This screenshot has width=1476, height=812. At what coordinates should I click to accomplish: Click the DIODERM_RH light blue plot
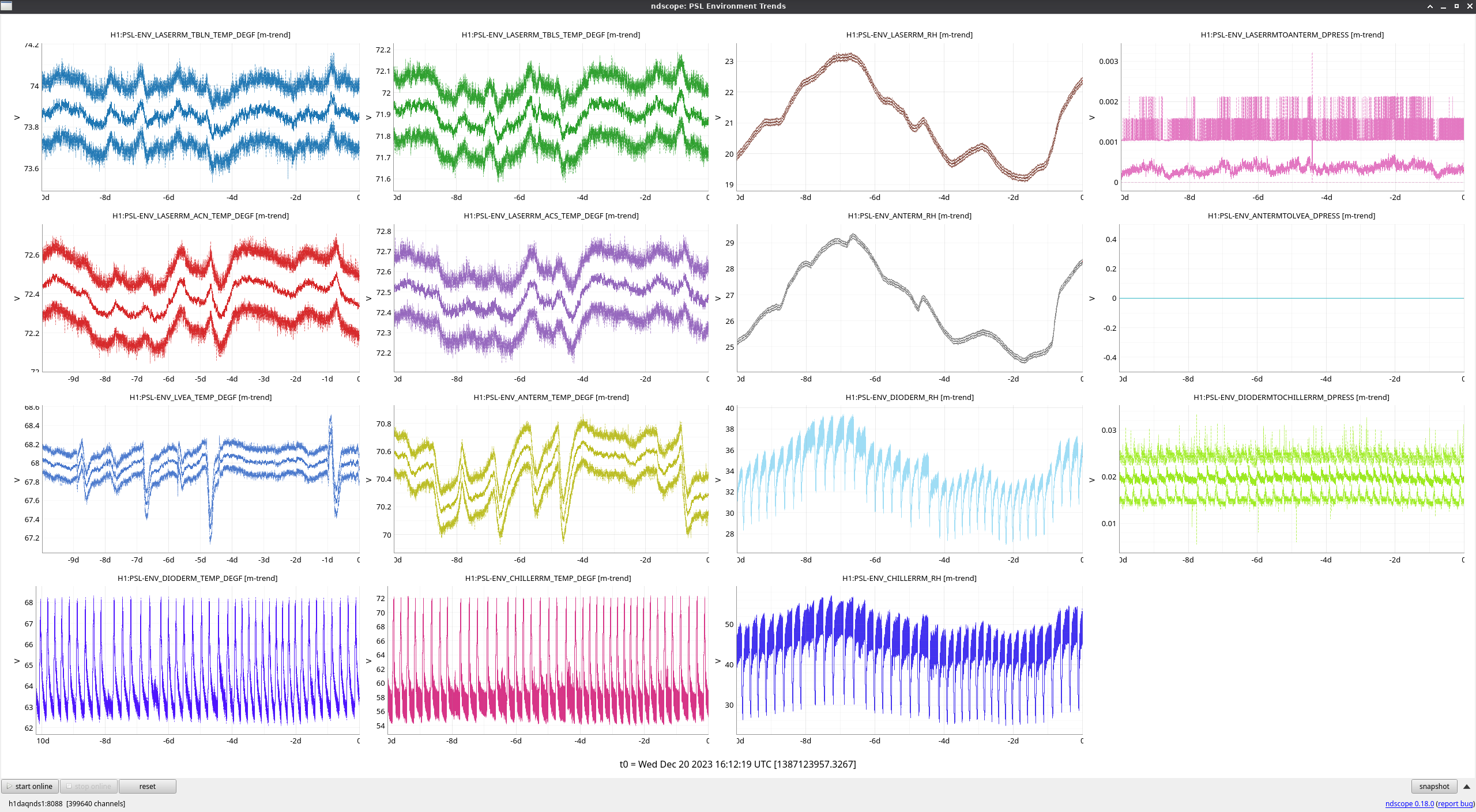click(909, 479)
